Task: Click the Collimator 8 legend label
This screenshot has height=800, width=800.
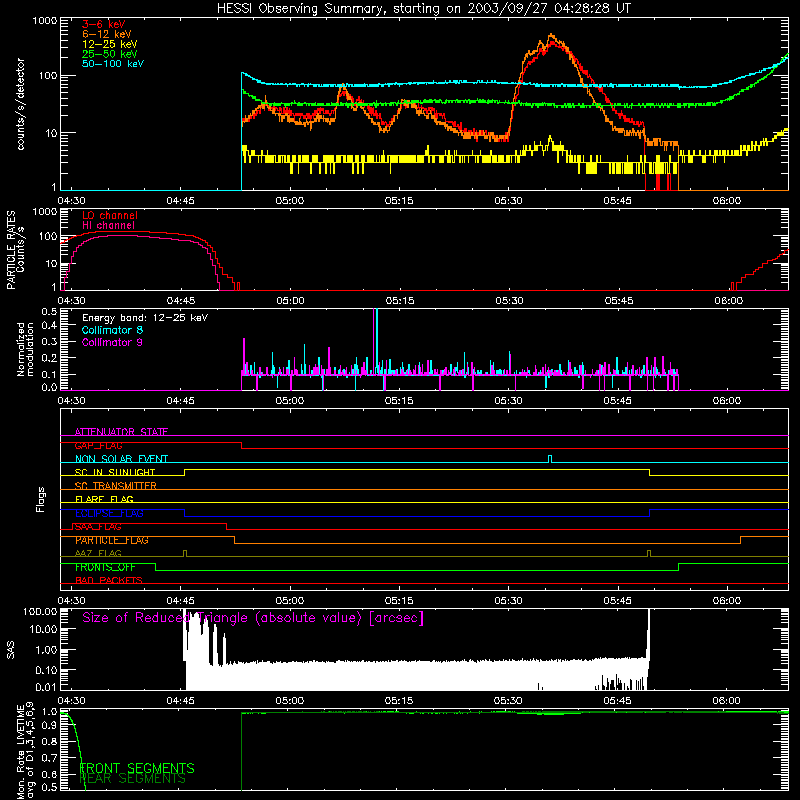Action: tap(112, 330)
